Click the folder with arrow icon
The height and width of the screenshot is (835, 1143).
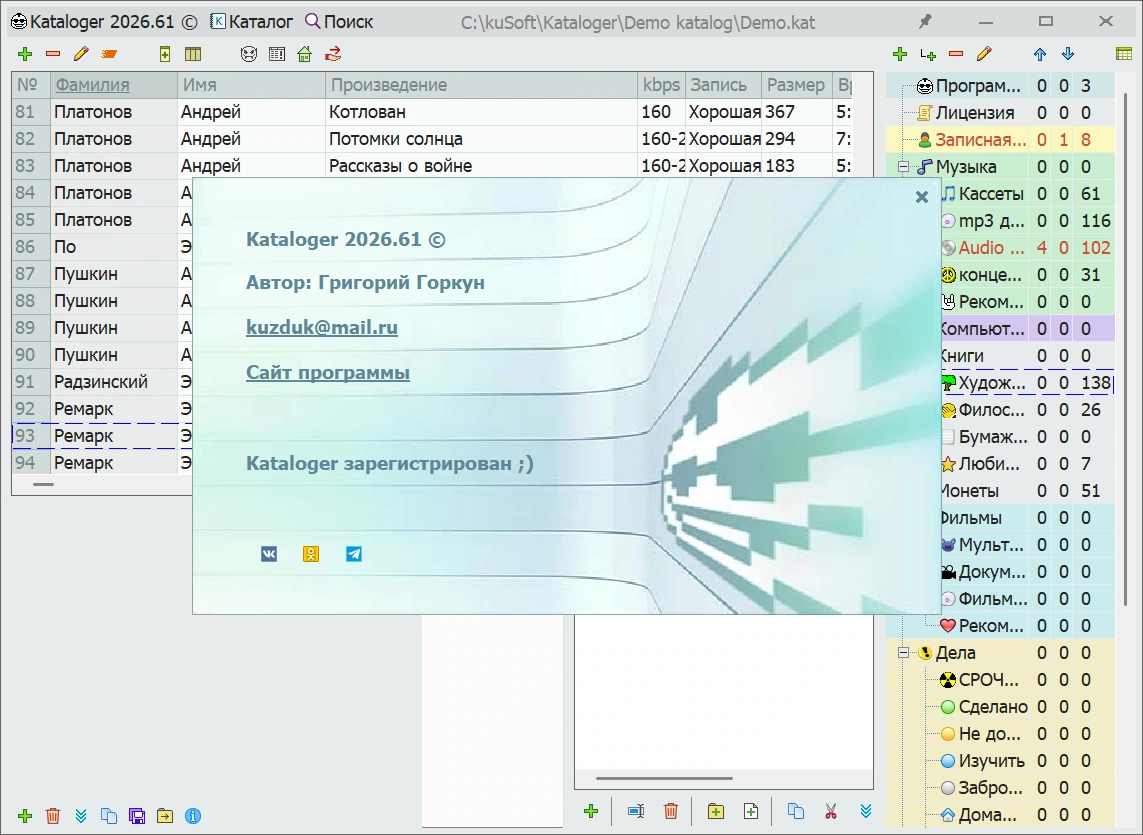point(165,815)
